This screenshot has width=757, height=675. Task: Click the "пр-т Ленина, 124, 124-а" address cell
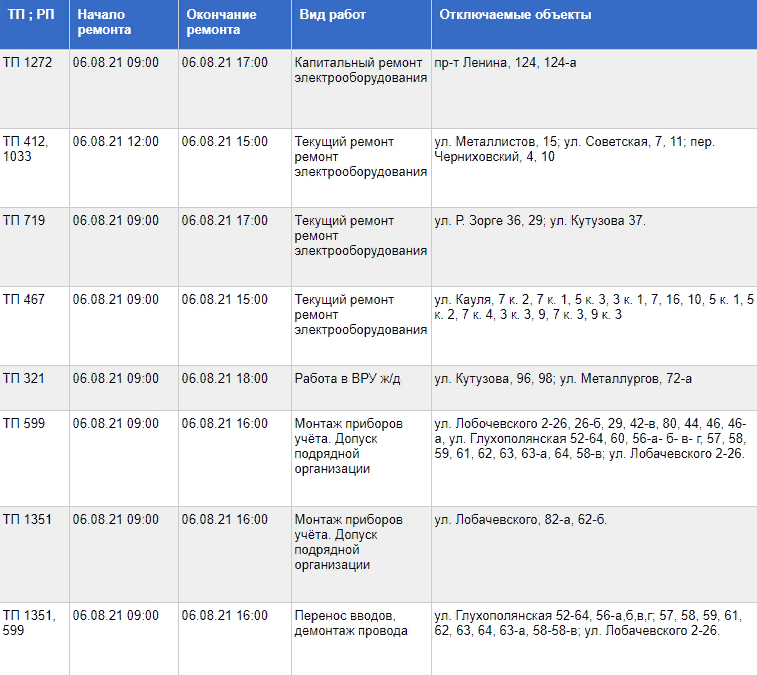point(505,62)
